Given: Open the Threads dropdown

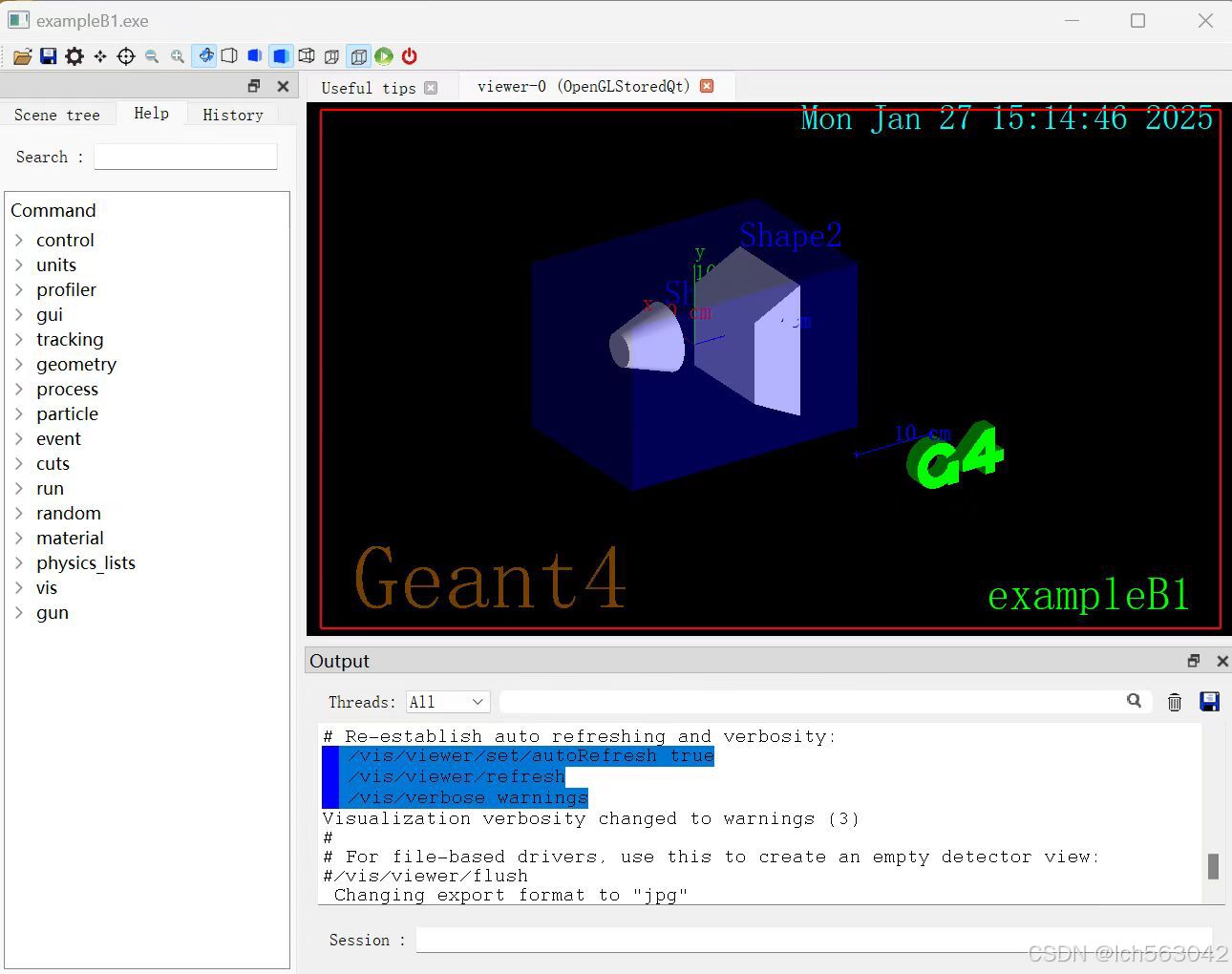Looking at the screenshot, I should coord(448,702).
